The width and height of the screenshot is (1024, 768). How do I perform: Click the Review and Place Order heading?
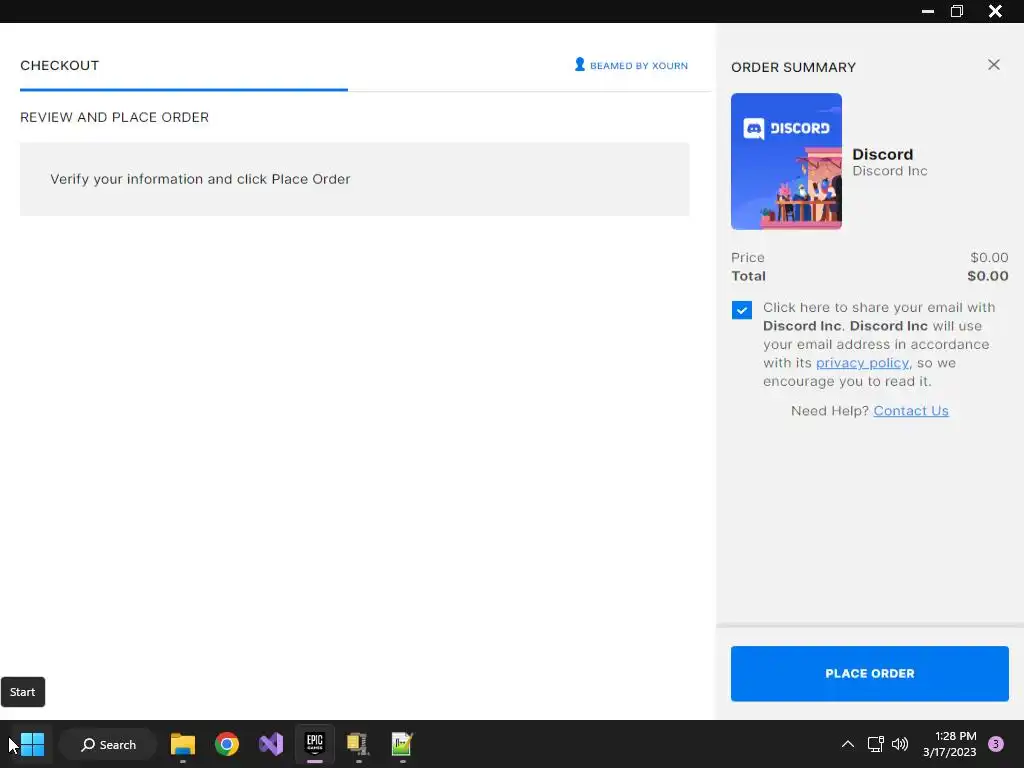tap(114, 117)
